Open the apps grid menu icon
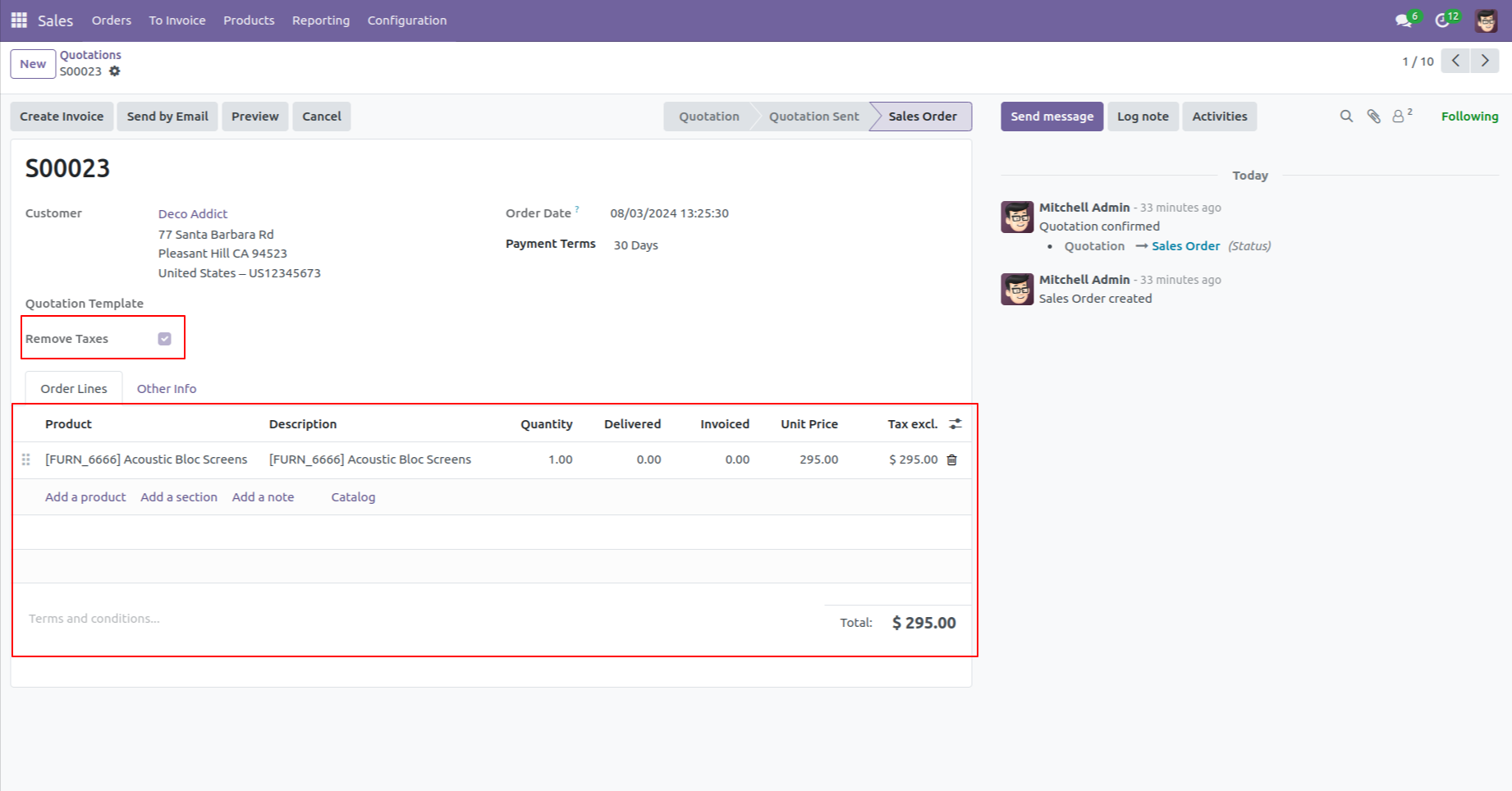This screenshot has width=1512, height=791. (18, 20)
